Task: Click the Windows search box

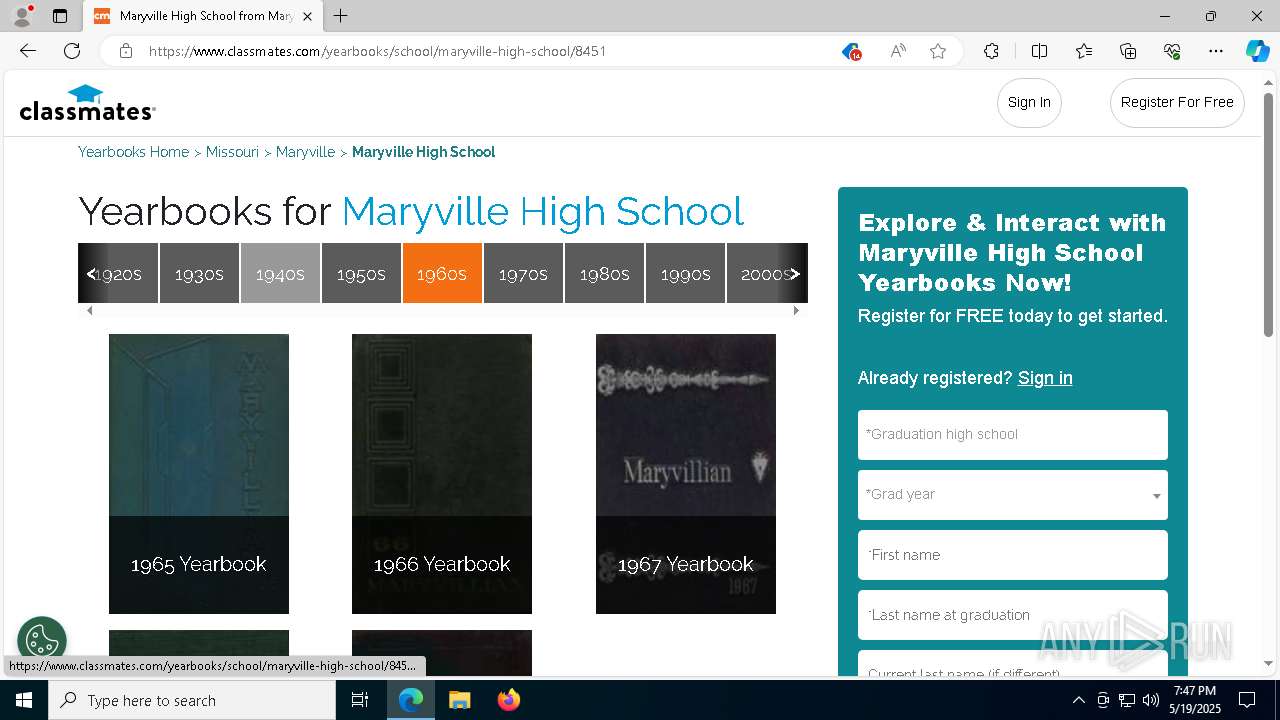Action: pyautogui.click(x=192, y=700)
